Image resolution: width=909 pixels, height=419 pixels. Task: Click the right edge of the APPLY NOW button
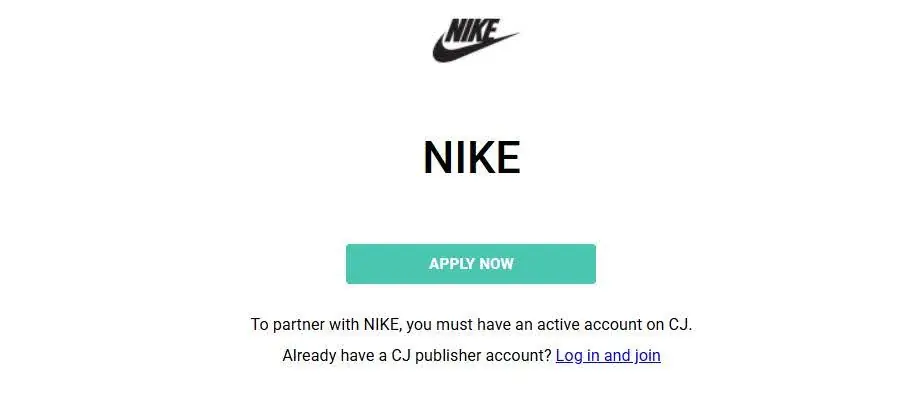click(x=590, y=264)
